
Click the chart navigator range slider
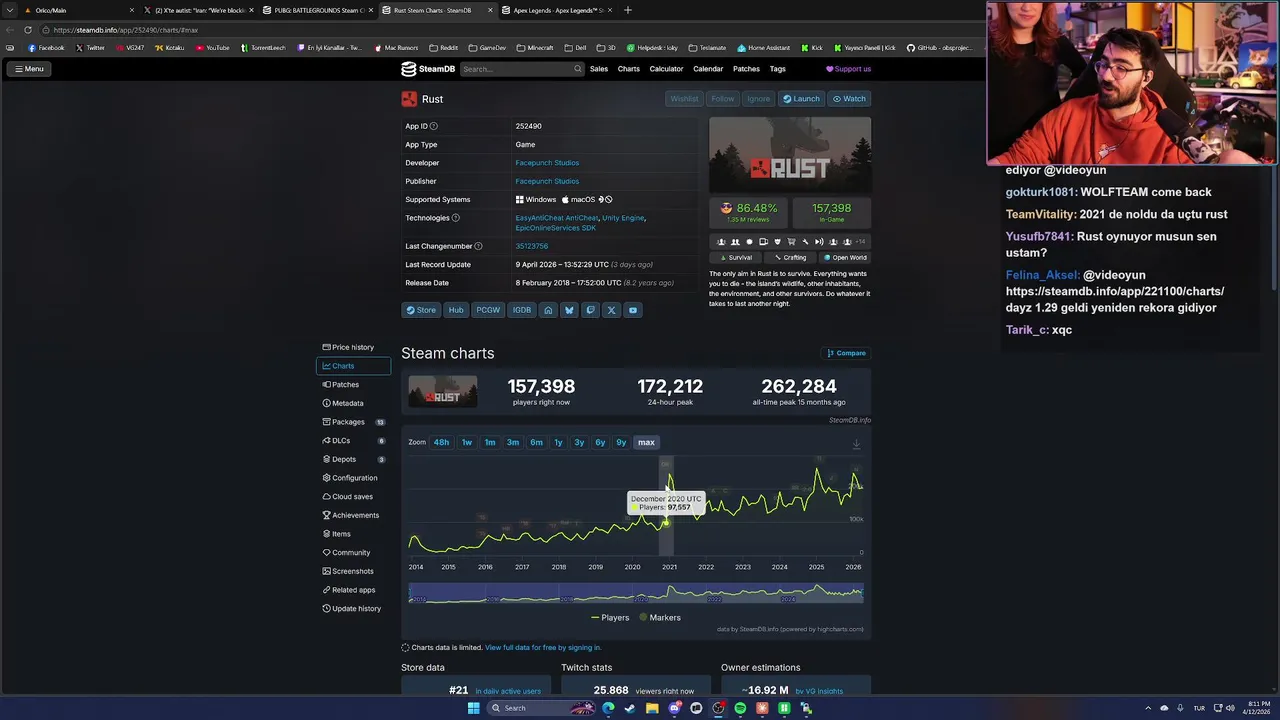[x=636, y=594]
